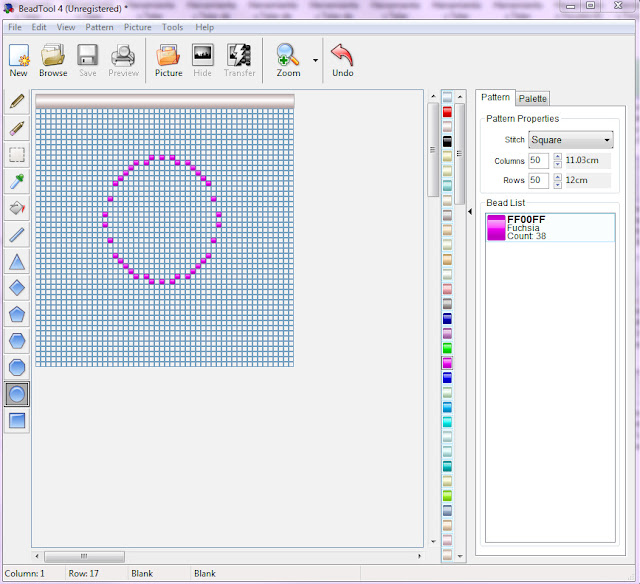Viewport: 640px width, 584px height.
Task: Select the Circle shape tool
Action: (x=17, y=394)
